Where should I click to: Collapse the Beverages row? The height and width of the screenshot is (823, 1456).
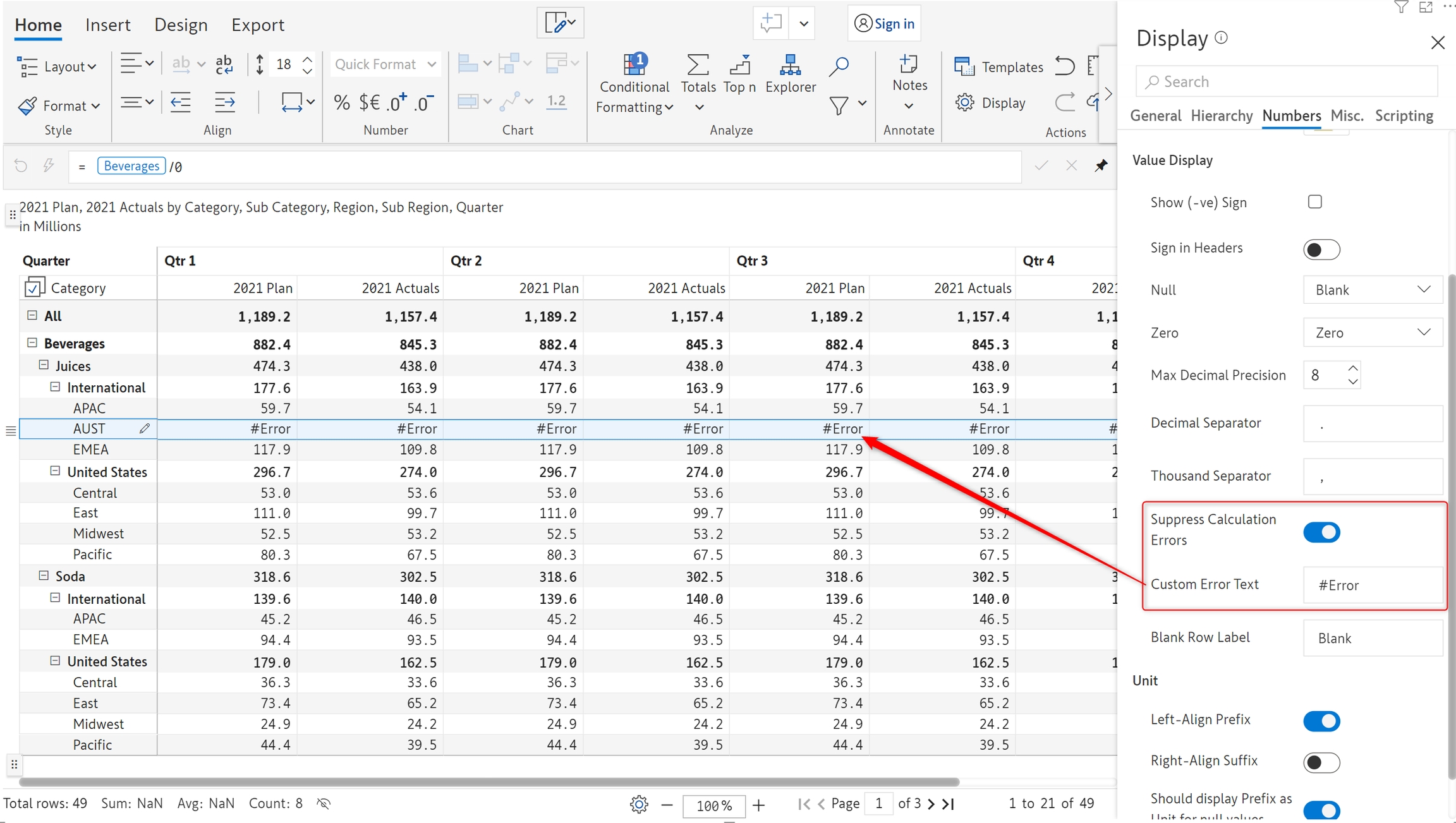pos(32,343)
